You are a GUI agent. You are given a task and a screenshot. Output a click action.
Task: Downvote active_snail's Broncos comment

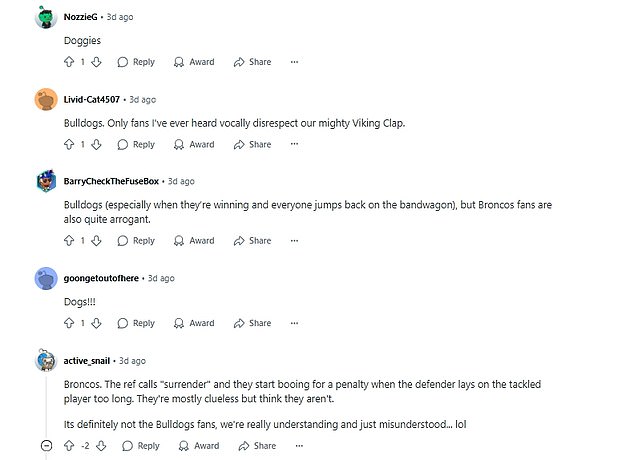click(101, 446)
